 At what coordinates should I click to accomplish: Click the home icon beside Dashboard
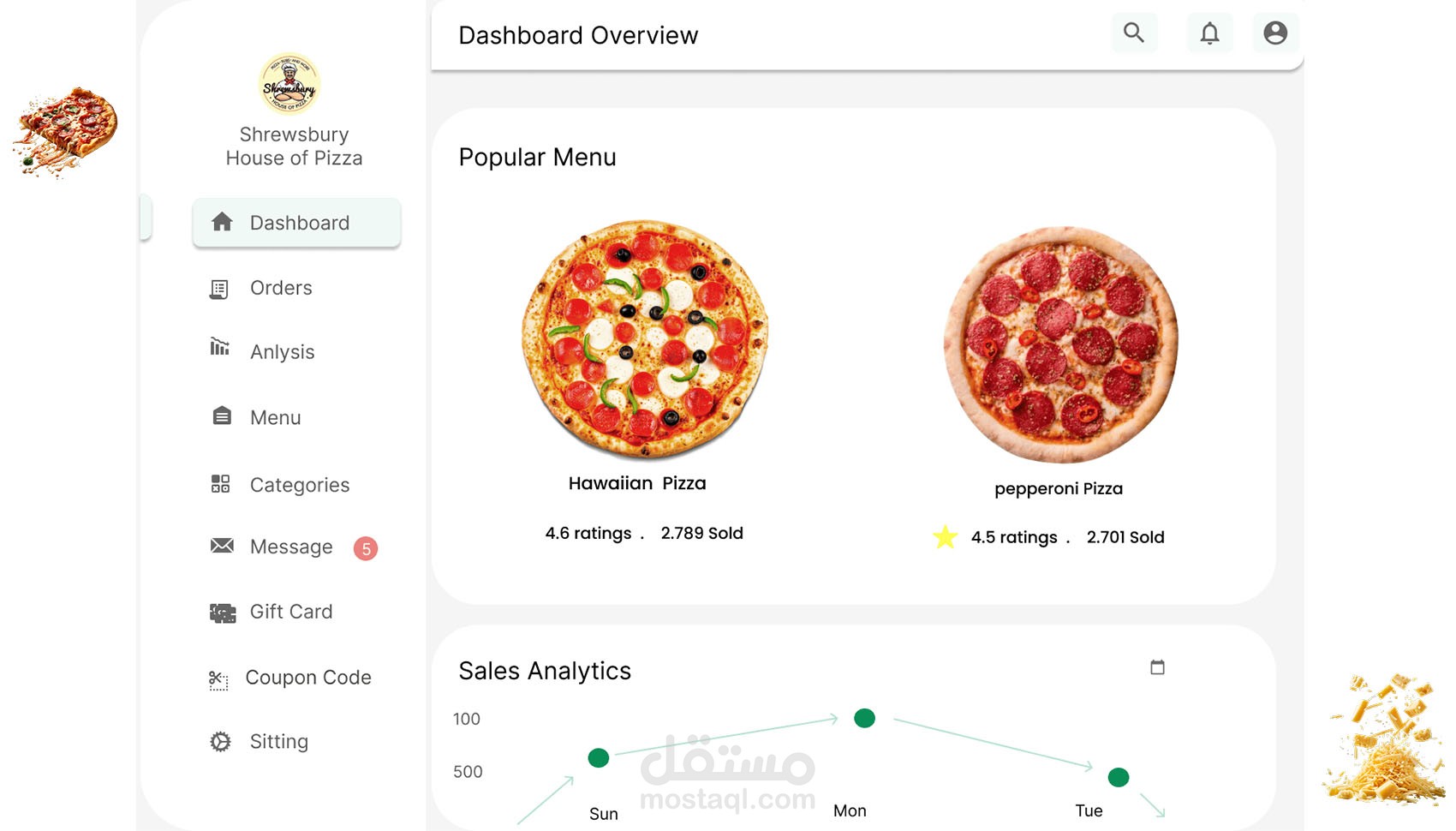pyautogui.click(x=222, y=222)
